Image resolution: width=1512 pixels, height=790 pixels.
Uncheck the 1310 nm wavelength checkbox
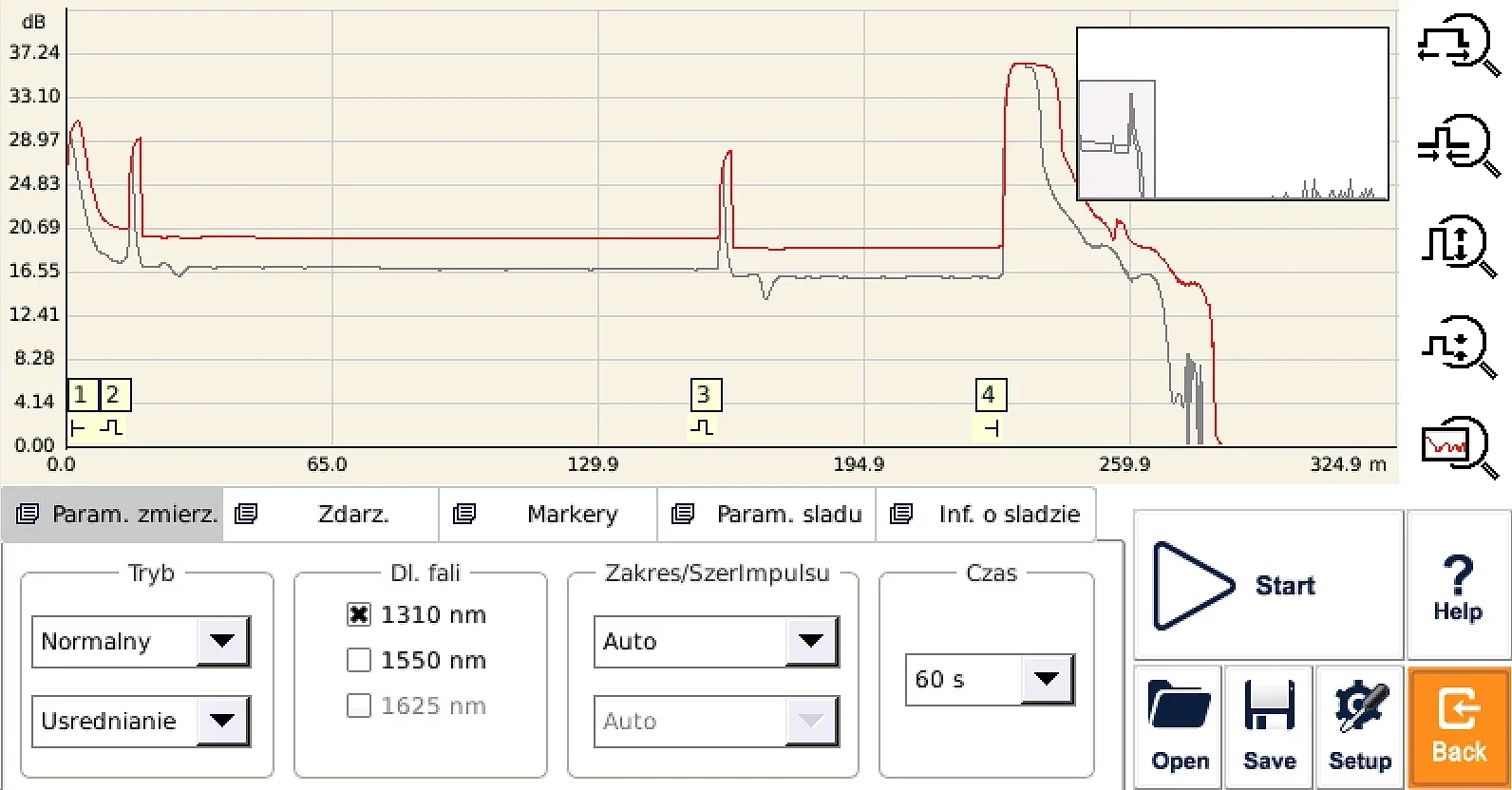click(359, 614)
